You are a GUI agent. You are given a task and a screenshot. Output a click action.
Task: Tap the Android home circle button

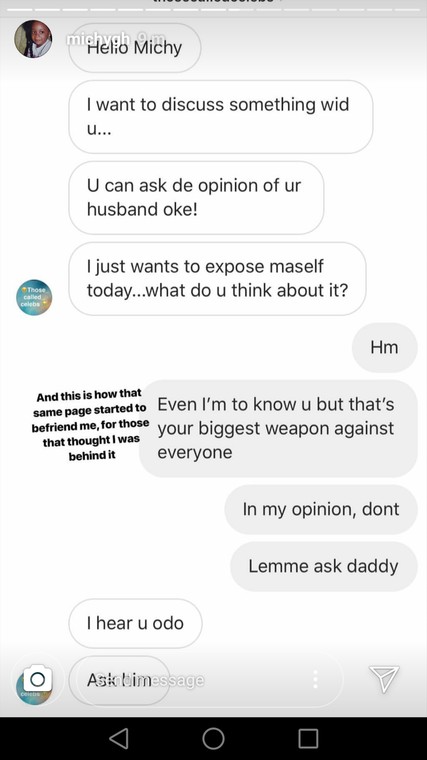tap(213, 739)
